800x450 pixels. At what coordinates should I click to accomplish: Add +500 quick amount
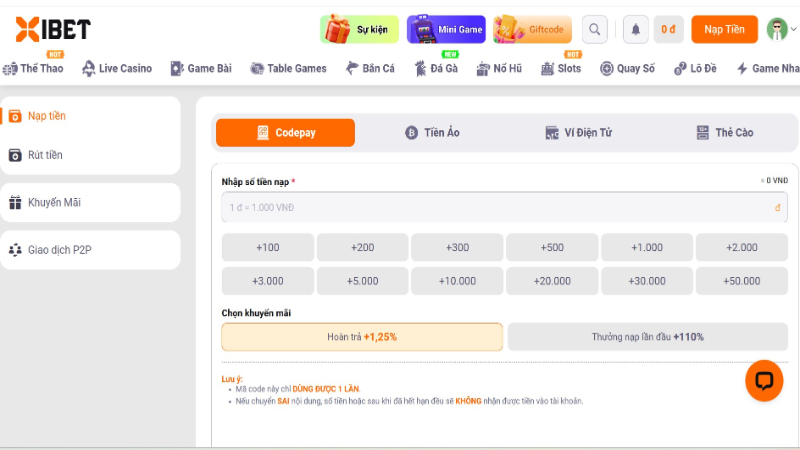click(x=552, y=247)
